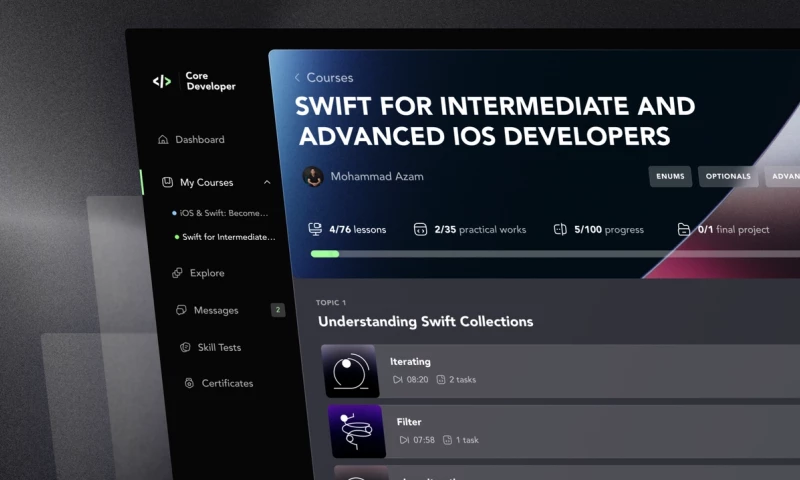
Task: Click the Mohammad Azam instructor name
Action: (x=377, y=176)
